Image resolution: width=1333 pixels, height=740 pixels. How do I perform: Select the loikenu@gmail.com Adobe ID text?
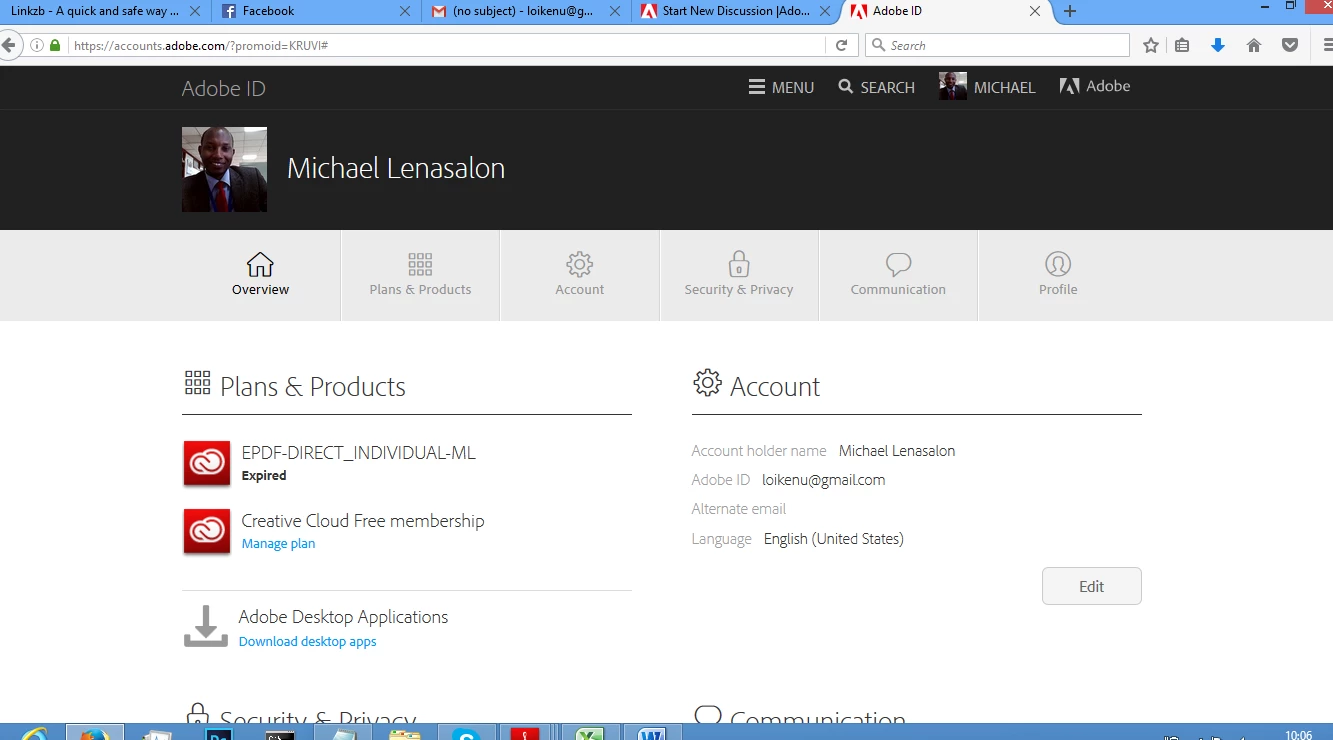coord(824,480)
